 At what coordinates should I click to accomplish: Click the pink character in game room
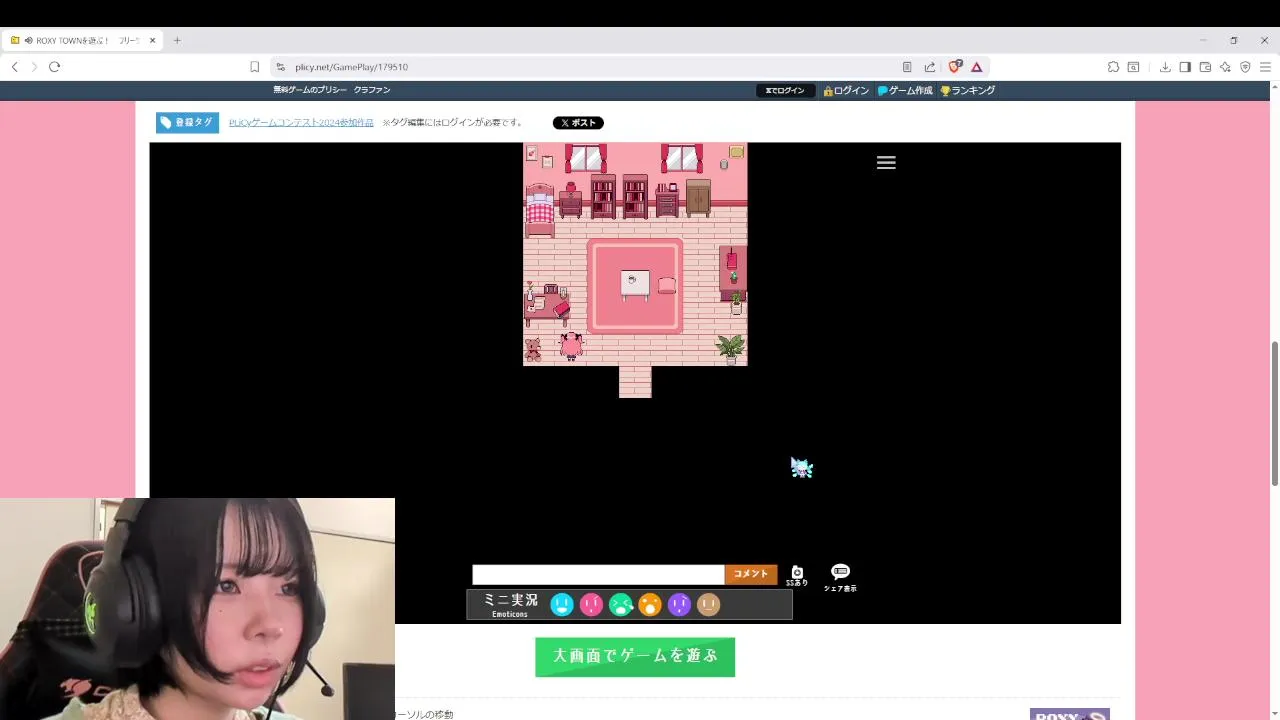coord(571,345)
